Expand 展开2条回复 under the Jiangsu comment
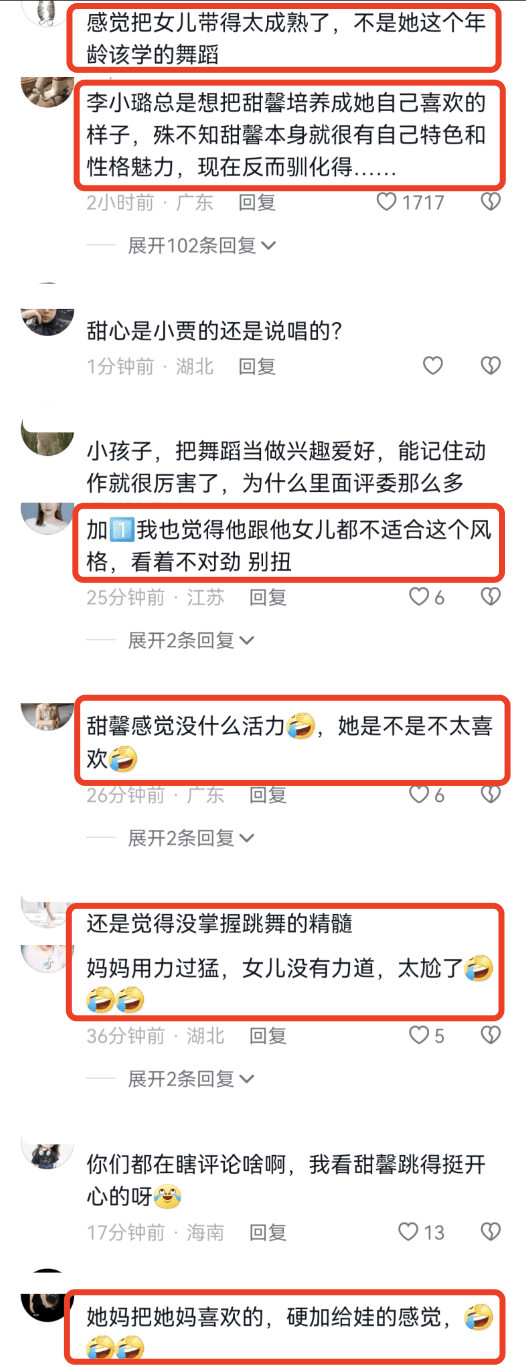Image resolution: width=526 pixels, height=1368 pixels. click(x=191, y=640)
